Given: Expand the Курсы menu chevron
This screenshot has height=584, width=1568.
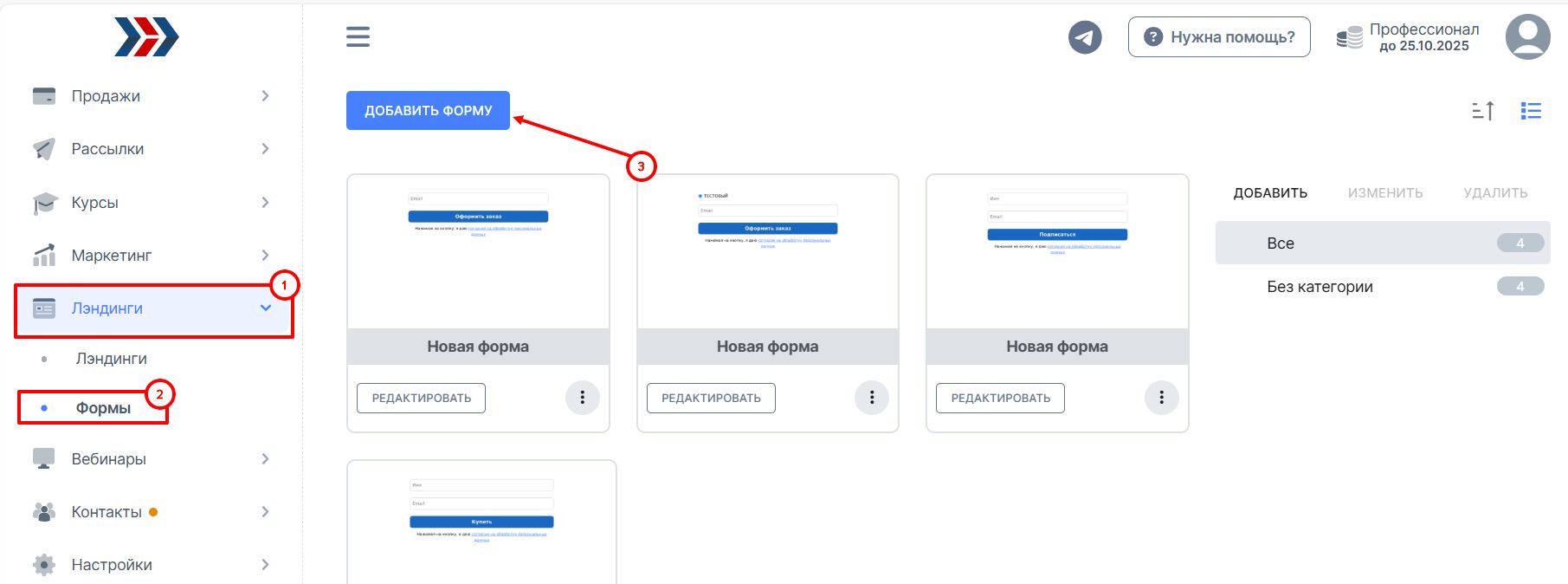Looking at the screenshot, I should [x=265, y=203].
